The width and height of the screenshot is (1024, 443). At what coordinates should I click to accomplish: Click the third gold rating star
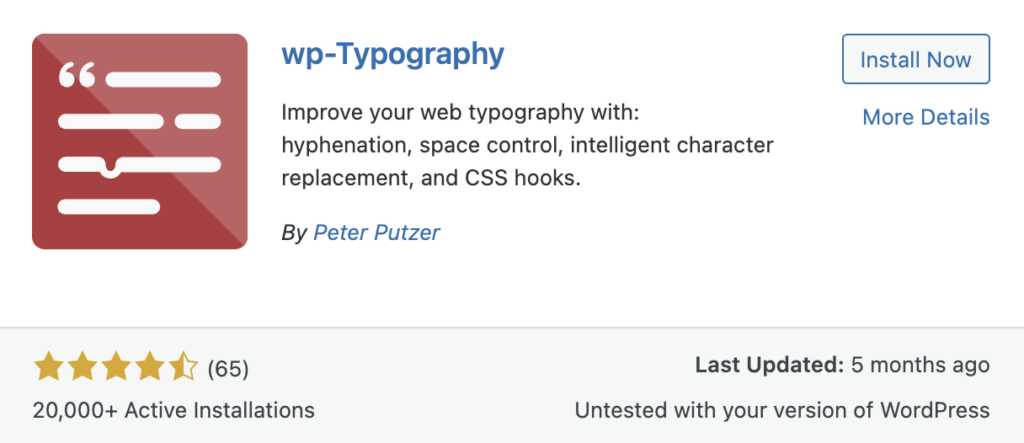[x=115, y=368]
